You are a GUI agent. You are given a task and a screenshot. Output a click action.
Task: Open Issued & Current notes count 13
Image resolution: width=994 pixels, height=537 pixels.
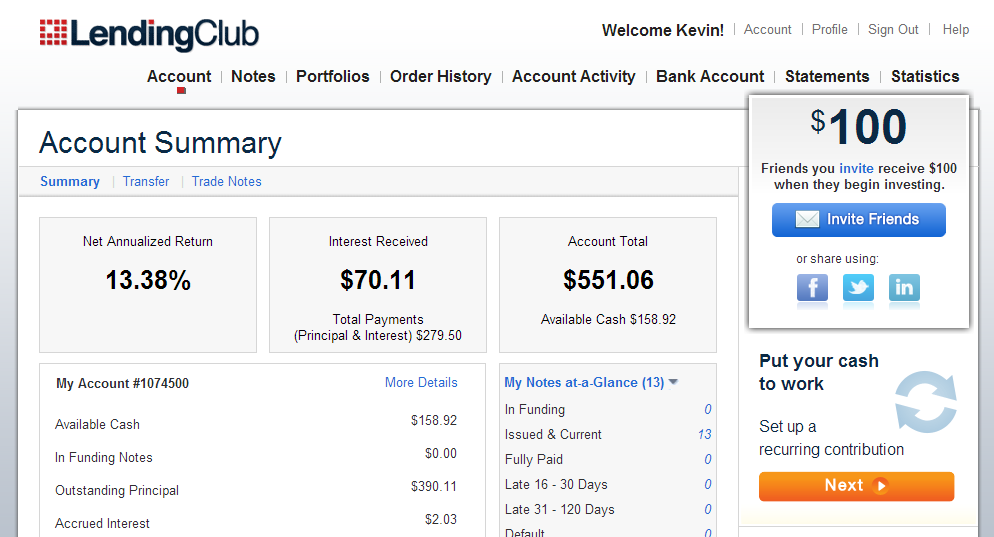(704, 434)
